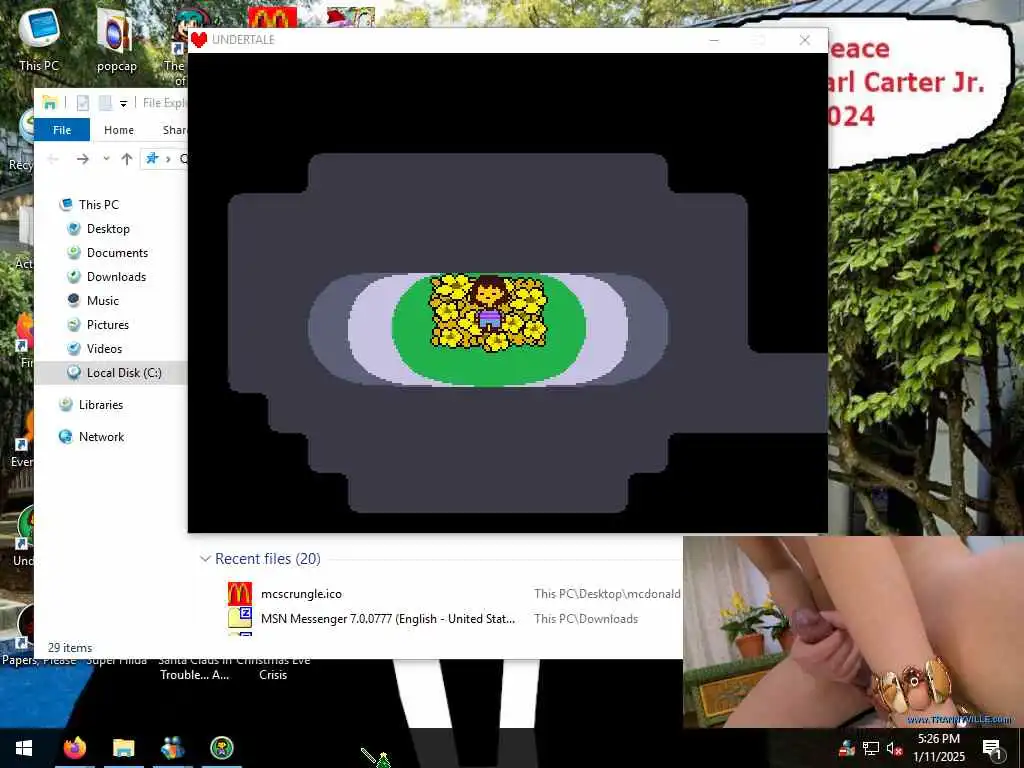Switch to the Home ribbon tab
Image resolution: width=1024 pixels, height=768 pixels.
(119, 130)
